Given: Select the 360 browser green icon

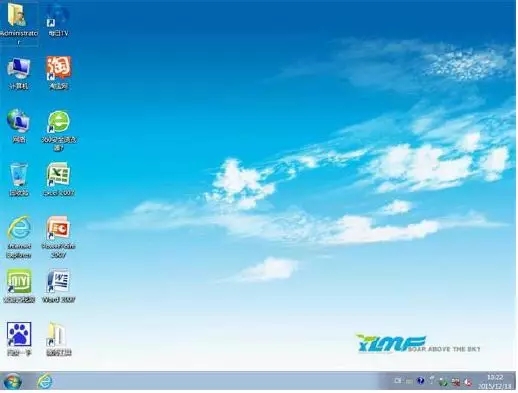Looking at the screenshot, I should [59, 122].
